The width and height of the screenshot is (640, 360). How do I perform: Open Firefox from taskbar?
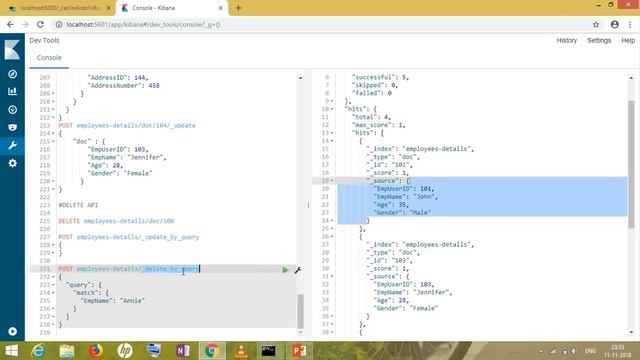click(x=96, y=351)
